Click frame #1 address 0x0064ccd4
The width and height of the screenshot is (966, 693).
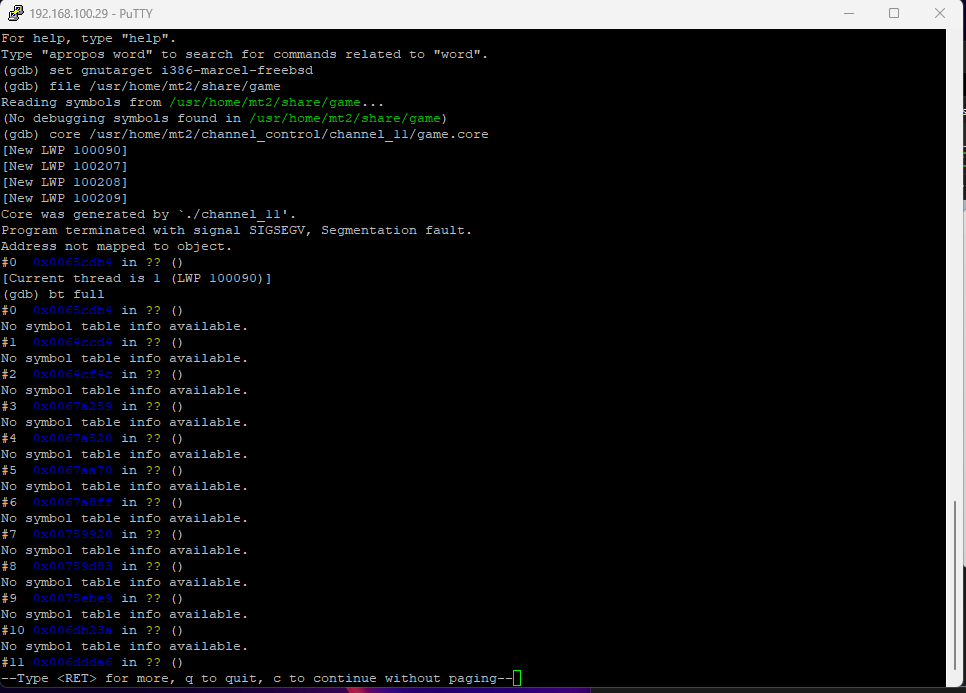coord(73,342)
